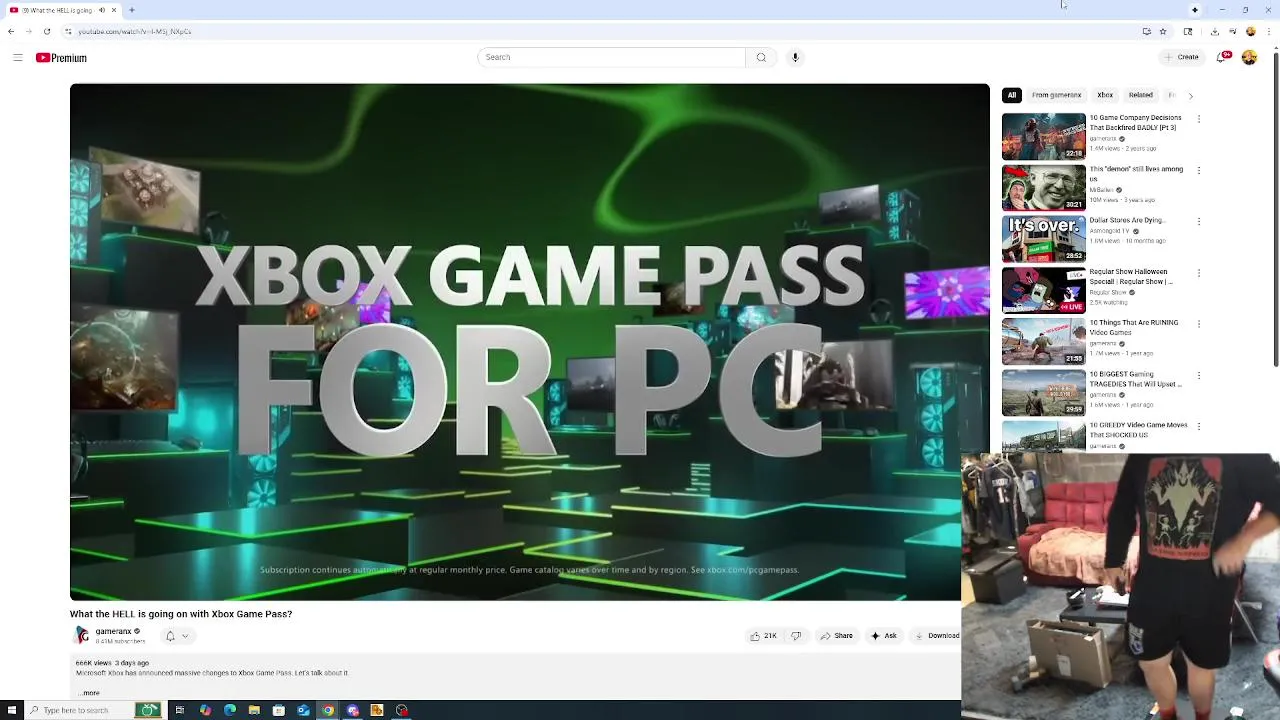This screenshot has height=720, width=1280.
Task: Open Microsoft Edge from the taskbar
Action: point(230,710)
